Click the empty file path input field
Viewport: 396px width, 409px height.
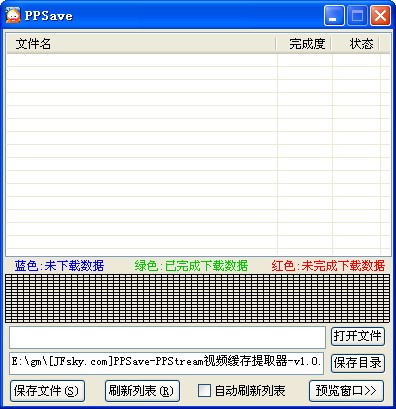pos(167,337)
